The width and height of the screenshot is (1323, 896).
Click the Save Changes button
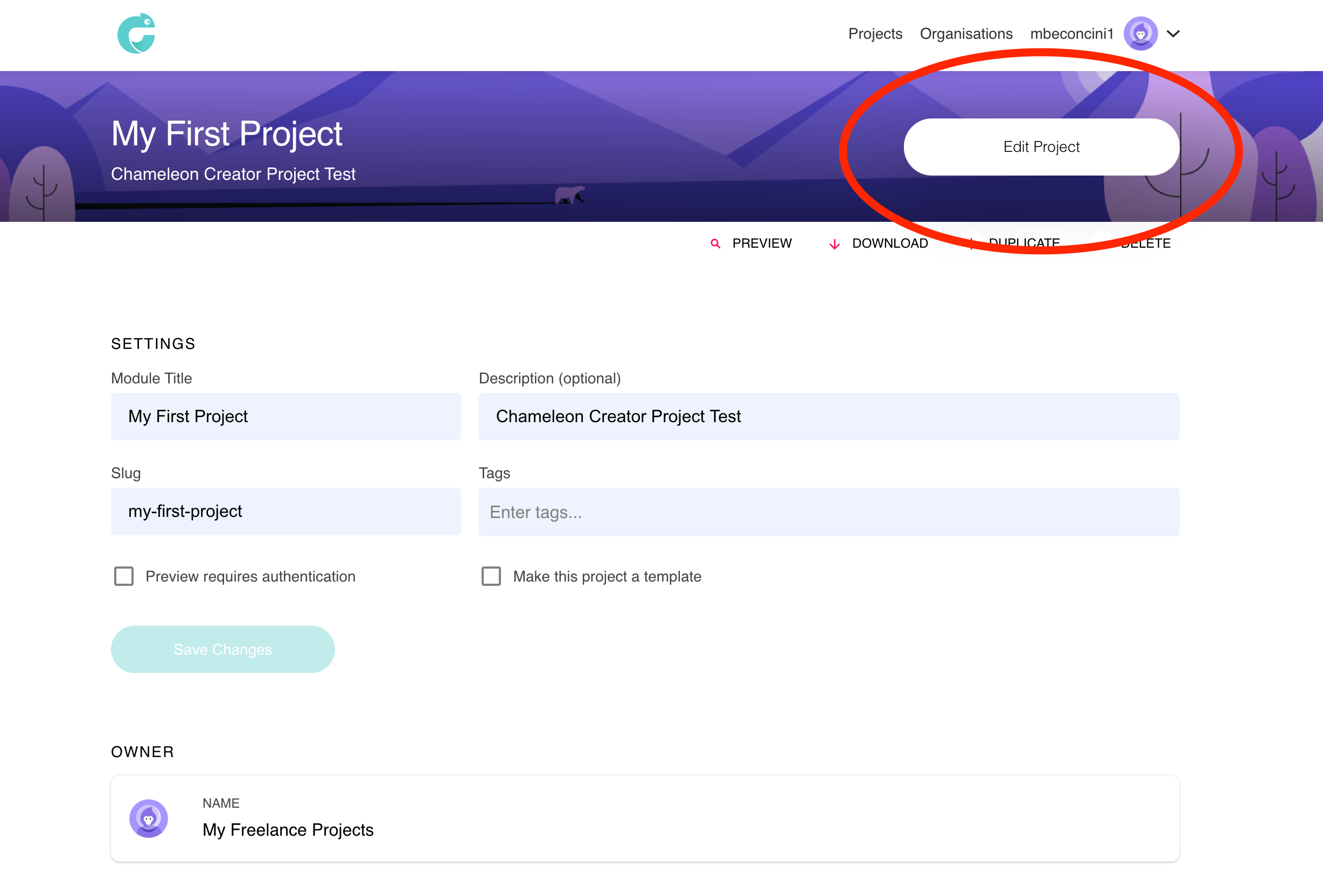coord(222,649)
